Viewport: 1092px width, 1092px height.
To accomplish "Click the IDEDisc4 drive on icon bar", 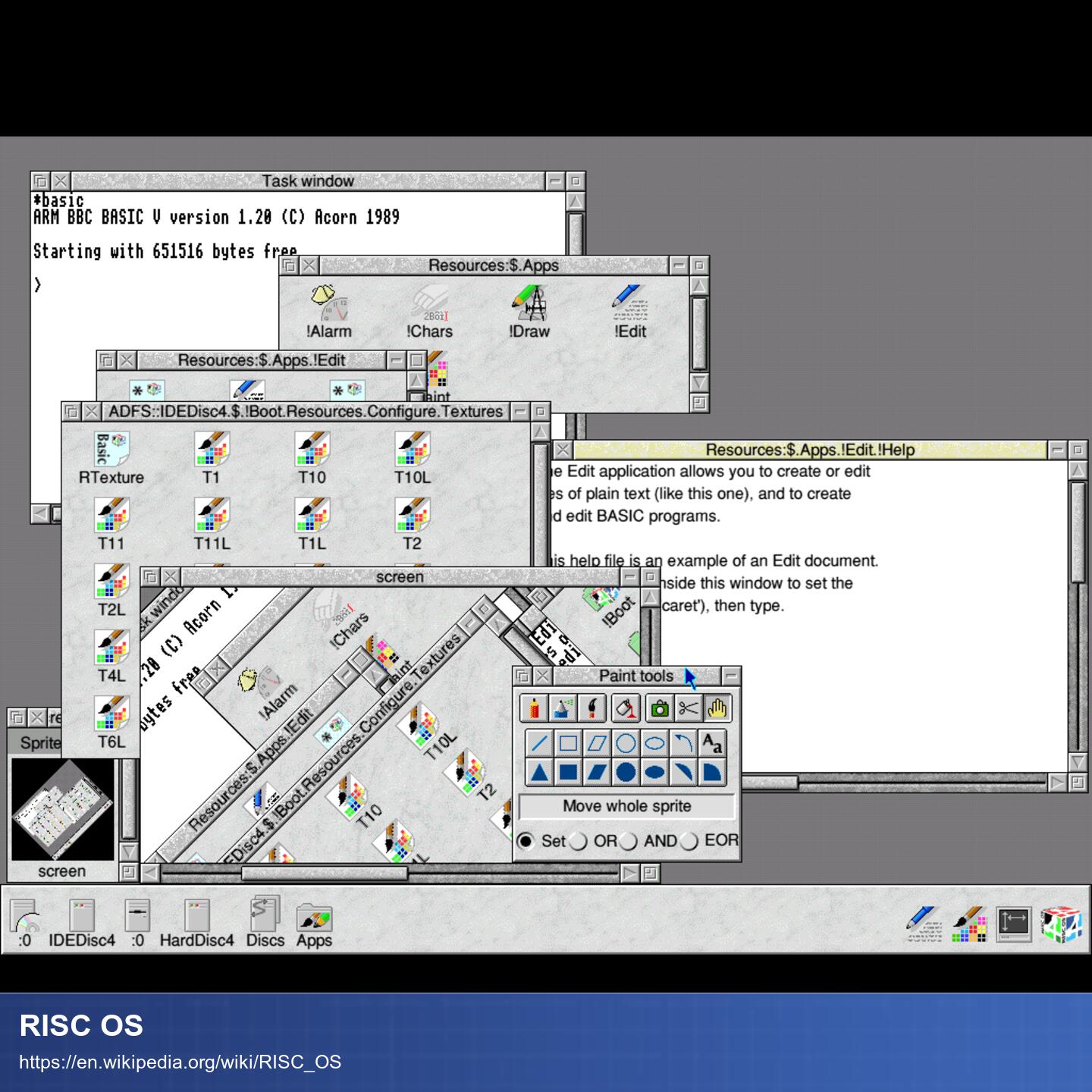I will pyautogui.click(x=82, y=924).
